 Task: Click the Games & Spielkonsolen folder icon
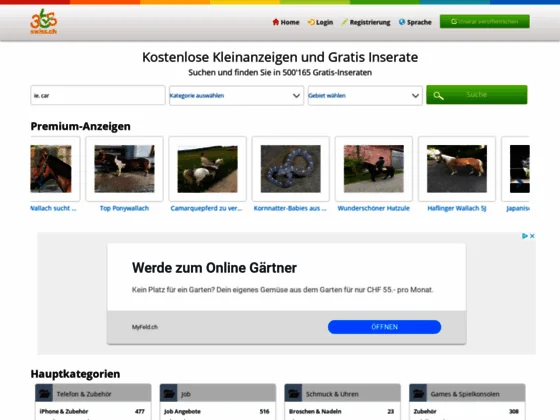[x=418, y=393]
